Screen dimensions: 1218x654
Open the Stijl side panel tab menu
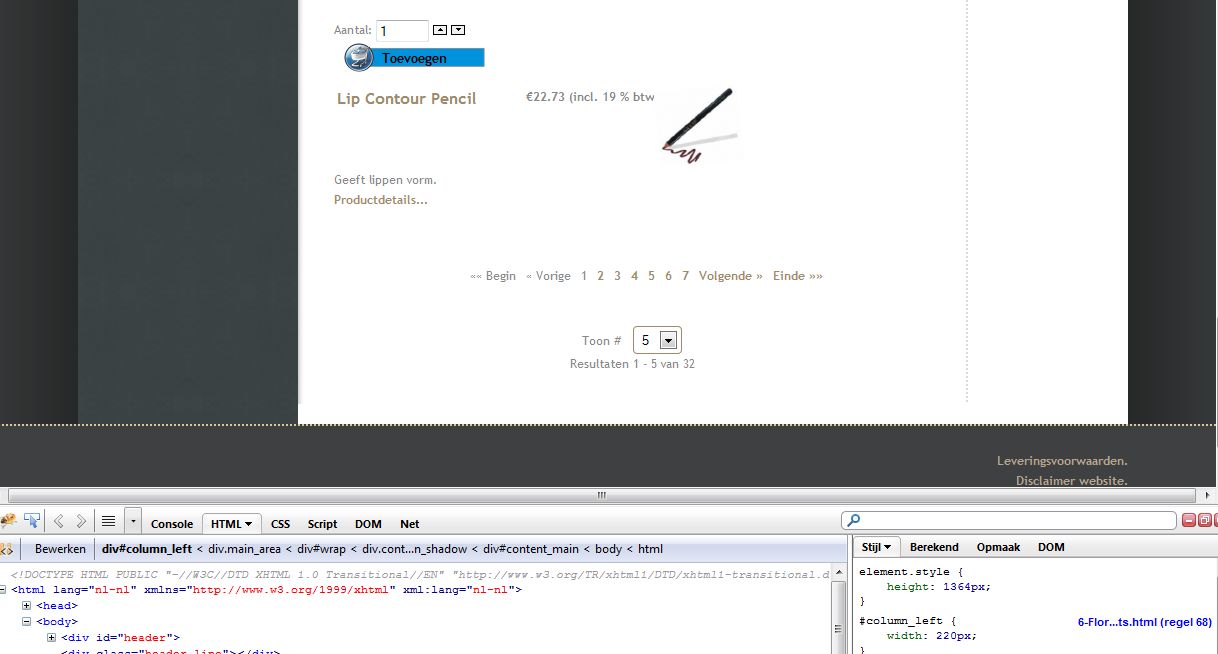877,547
